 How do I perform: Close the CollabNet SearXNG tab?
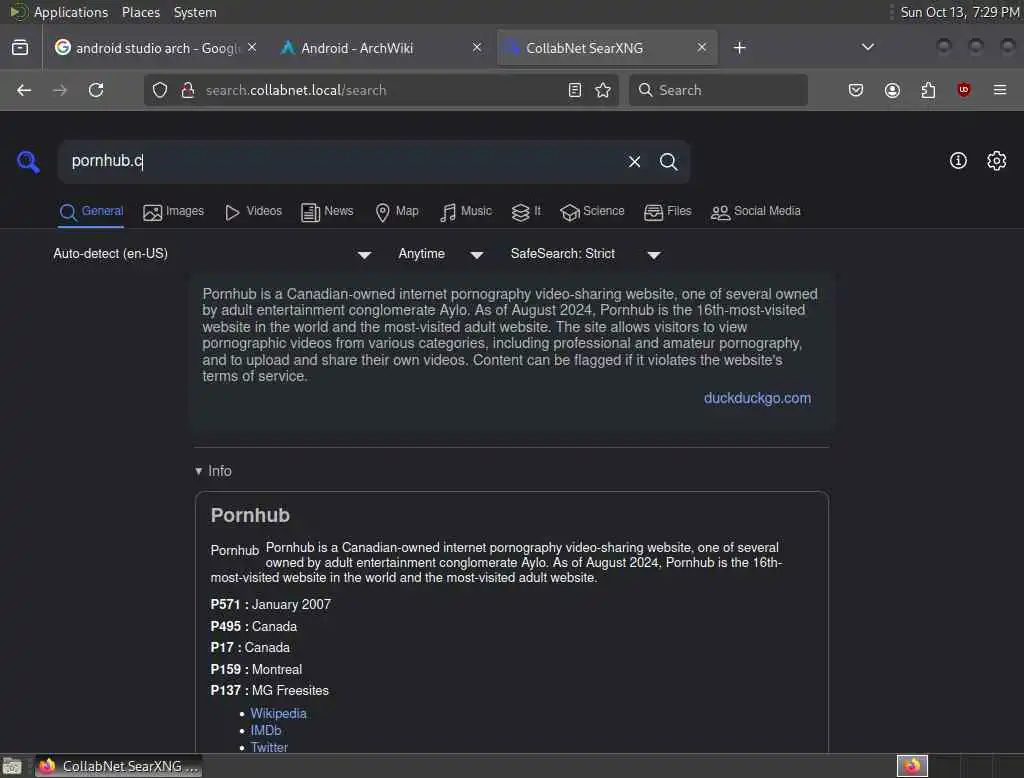(701, 48)
